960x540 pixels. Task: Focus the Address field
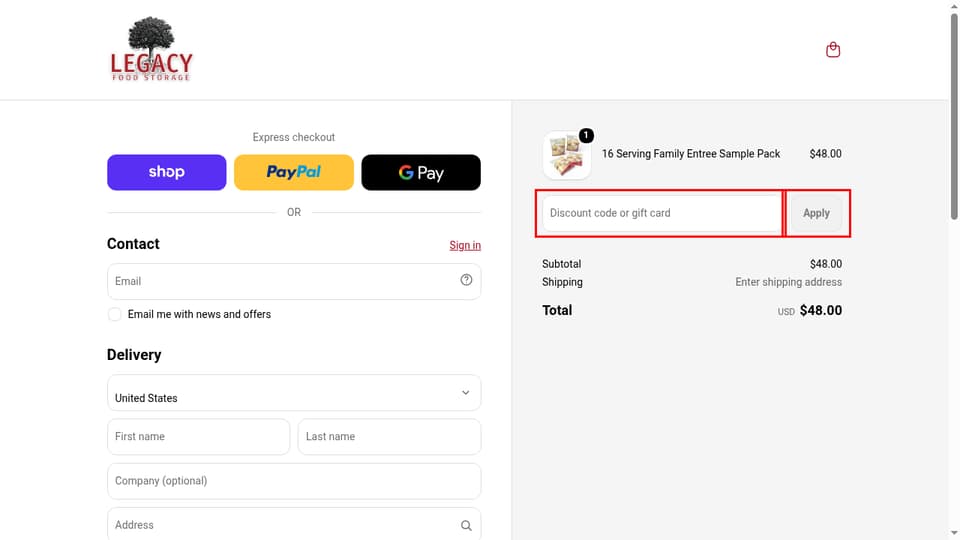click(x=294, y=524)
